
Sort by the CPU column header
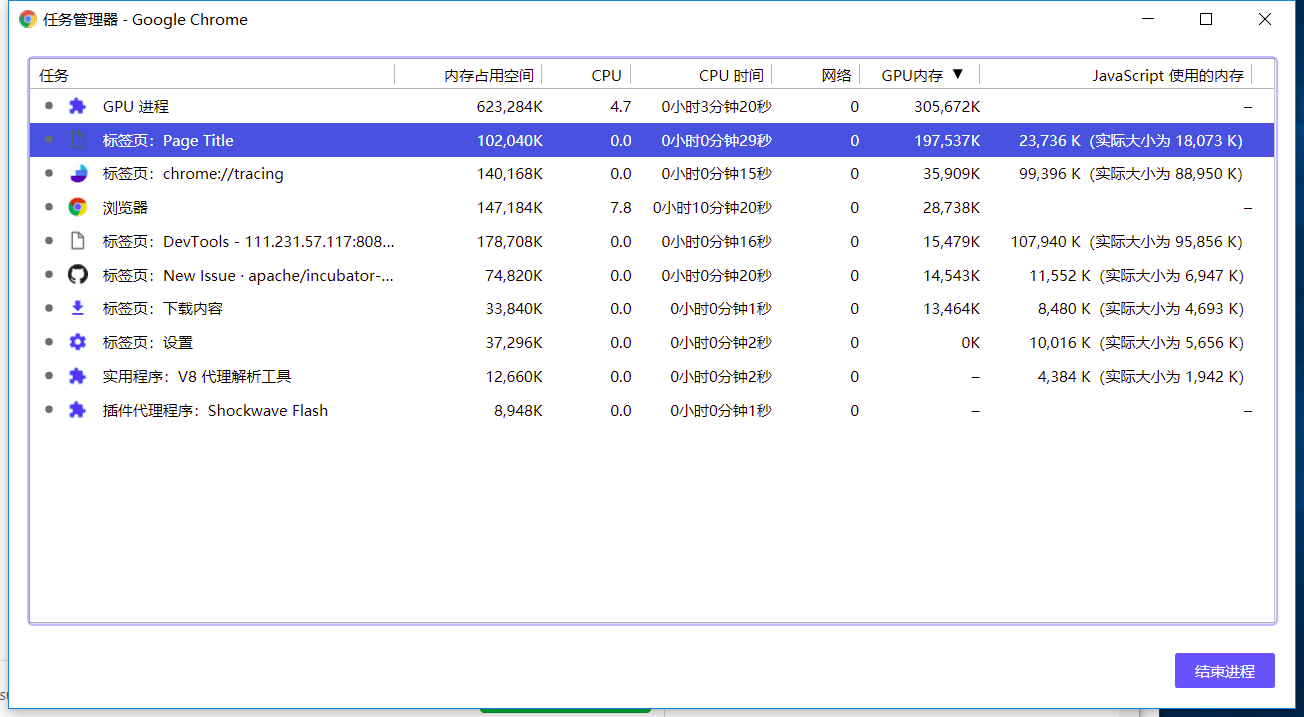click(x=606, y=74)
